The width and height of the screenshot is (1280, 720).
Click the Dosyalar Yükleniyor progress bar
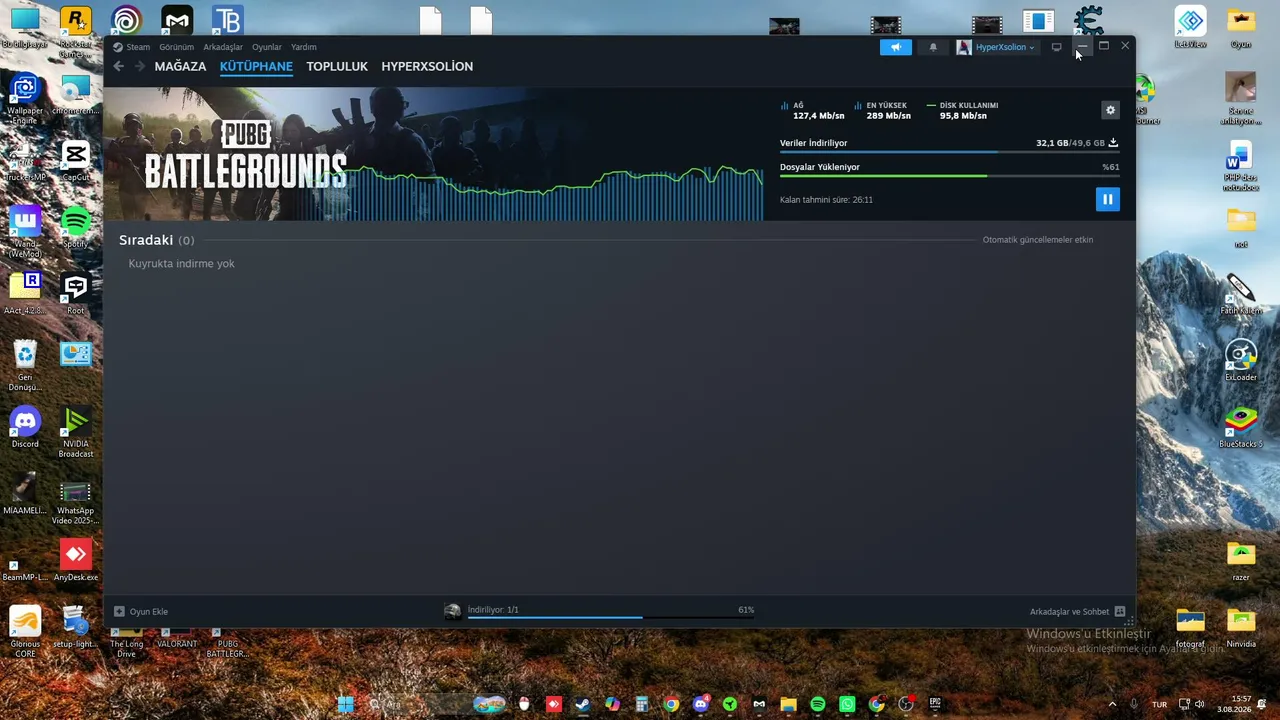[949, 176]
